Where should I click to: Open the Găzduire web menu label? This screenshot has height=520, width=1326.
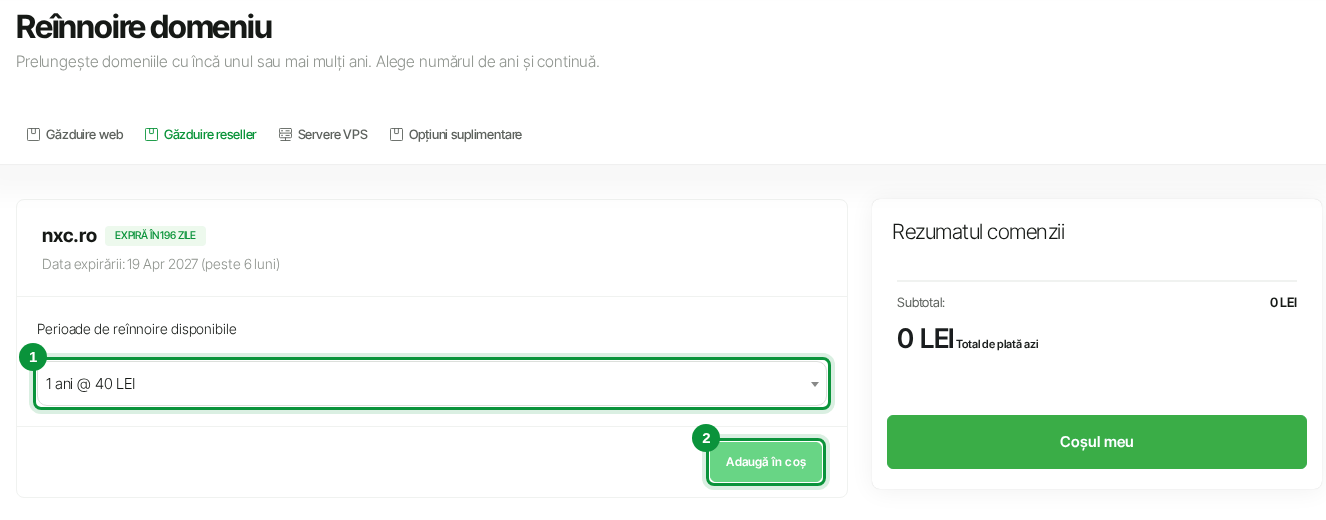pos(84,134)
